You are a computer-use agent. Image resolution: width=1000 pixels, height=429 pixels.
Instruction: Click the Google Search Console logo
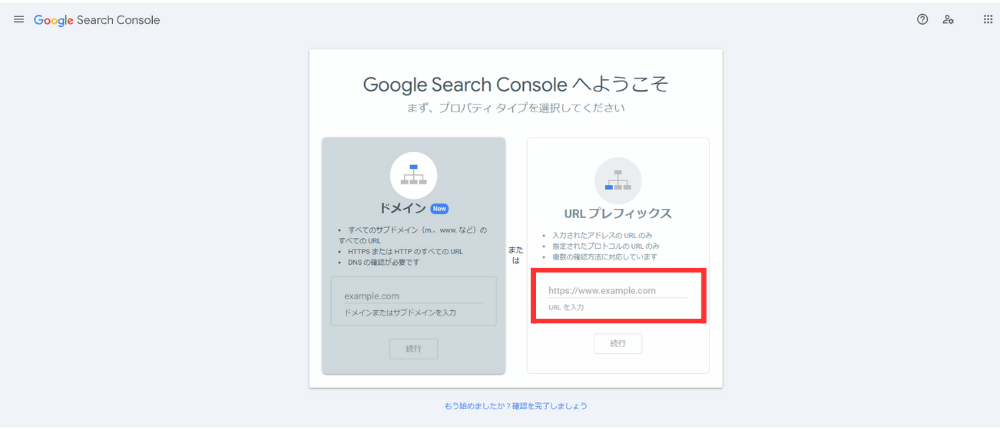pos(97,20)
